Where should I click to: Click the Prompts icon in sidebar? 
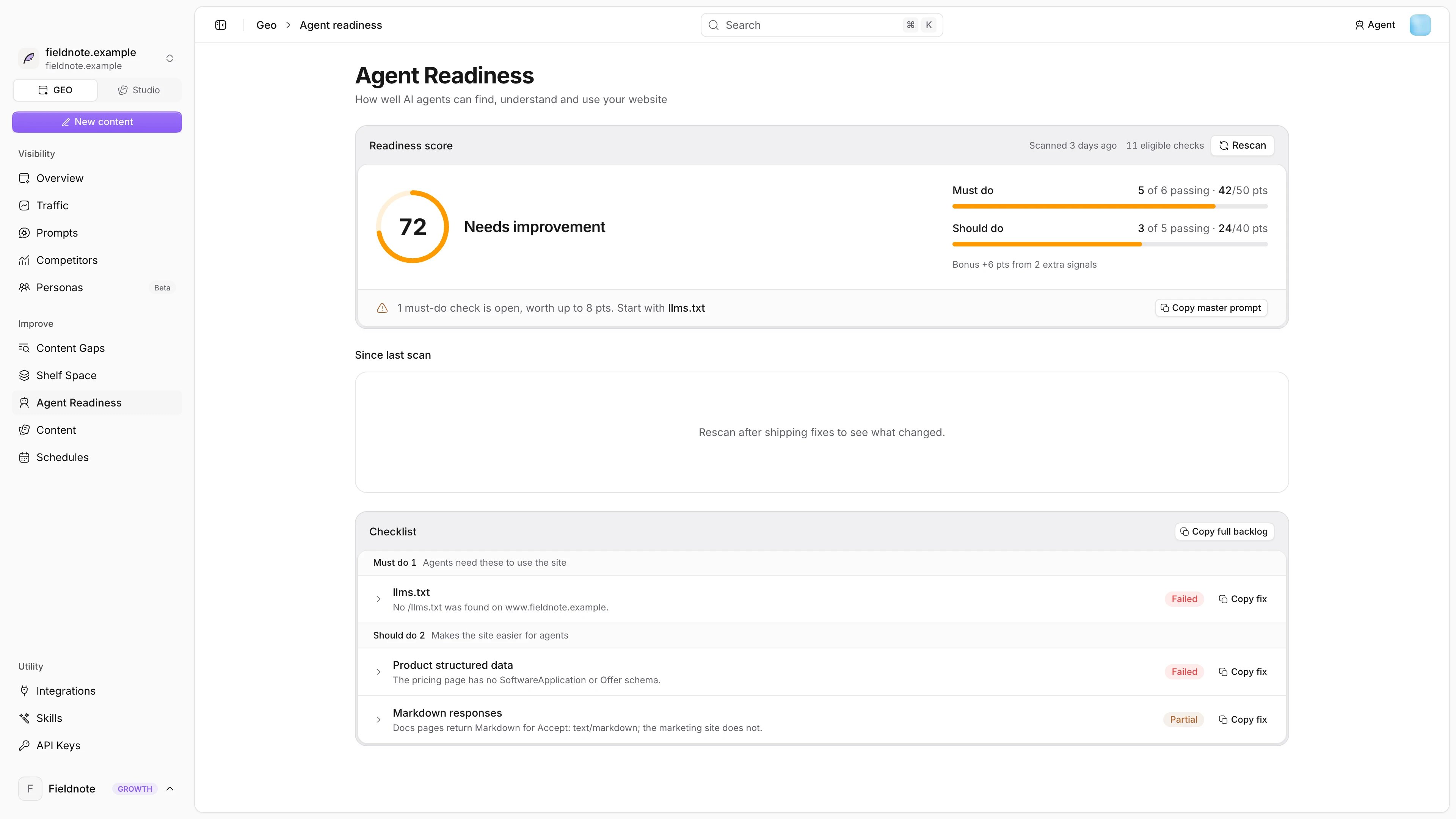click(x=24, y=233)
